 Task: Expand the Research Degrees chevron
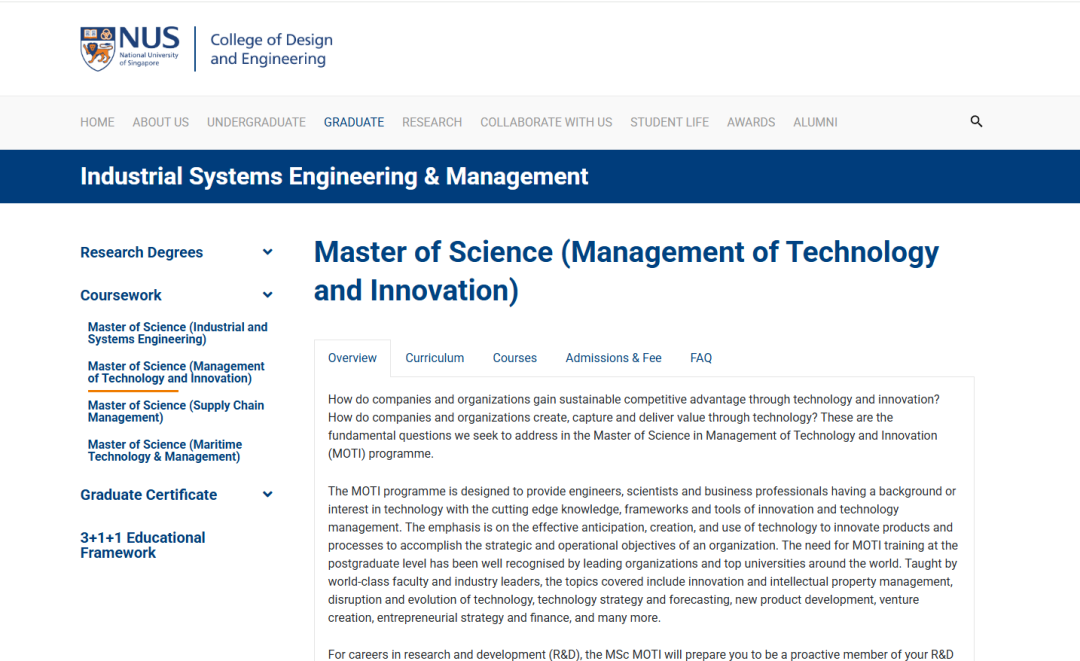267,252
